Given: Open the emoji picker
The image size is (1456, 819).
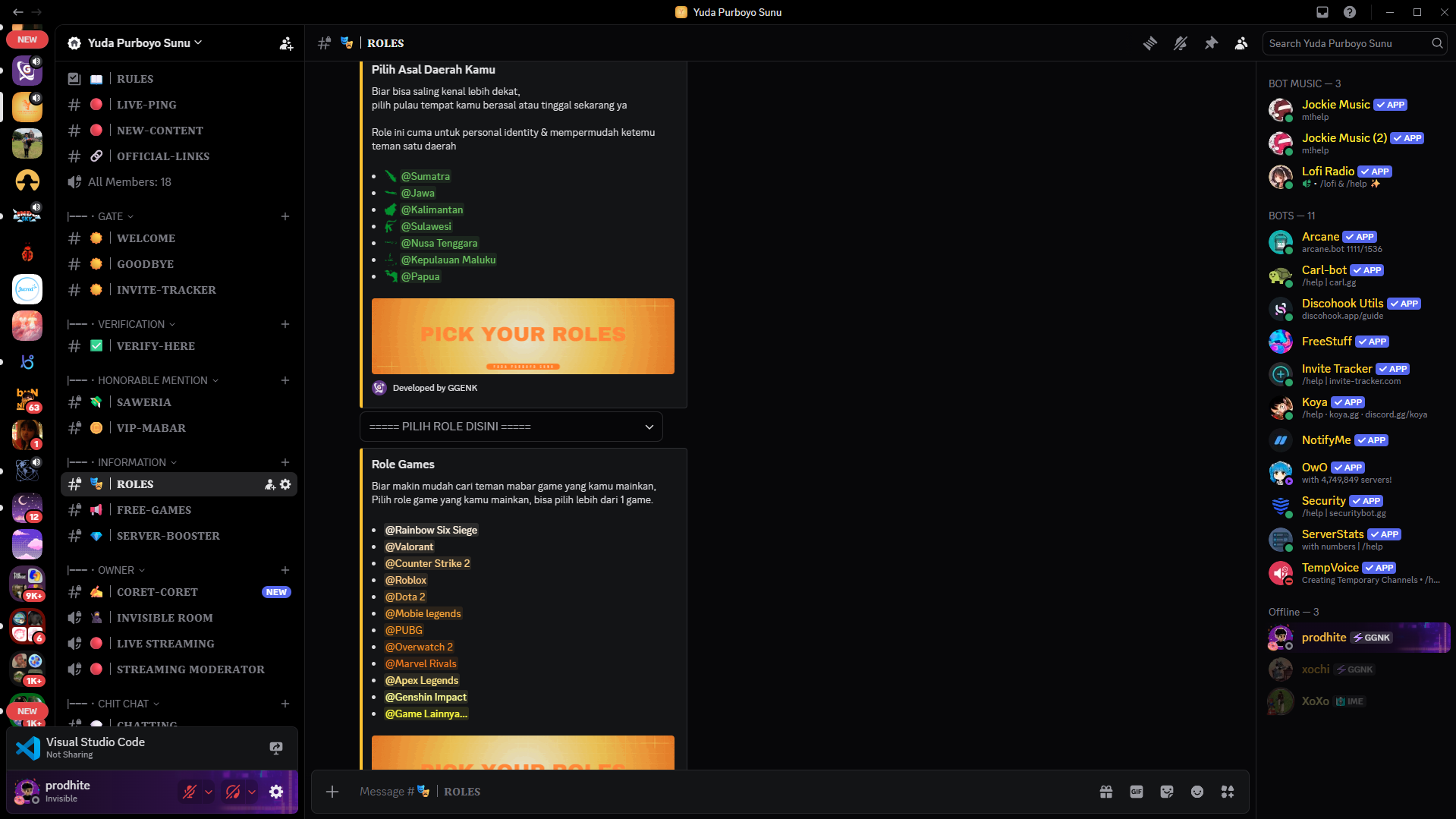Looking at the screenshot, I should (1197, 792).
